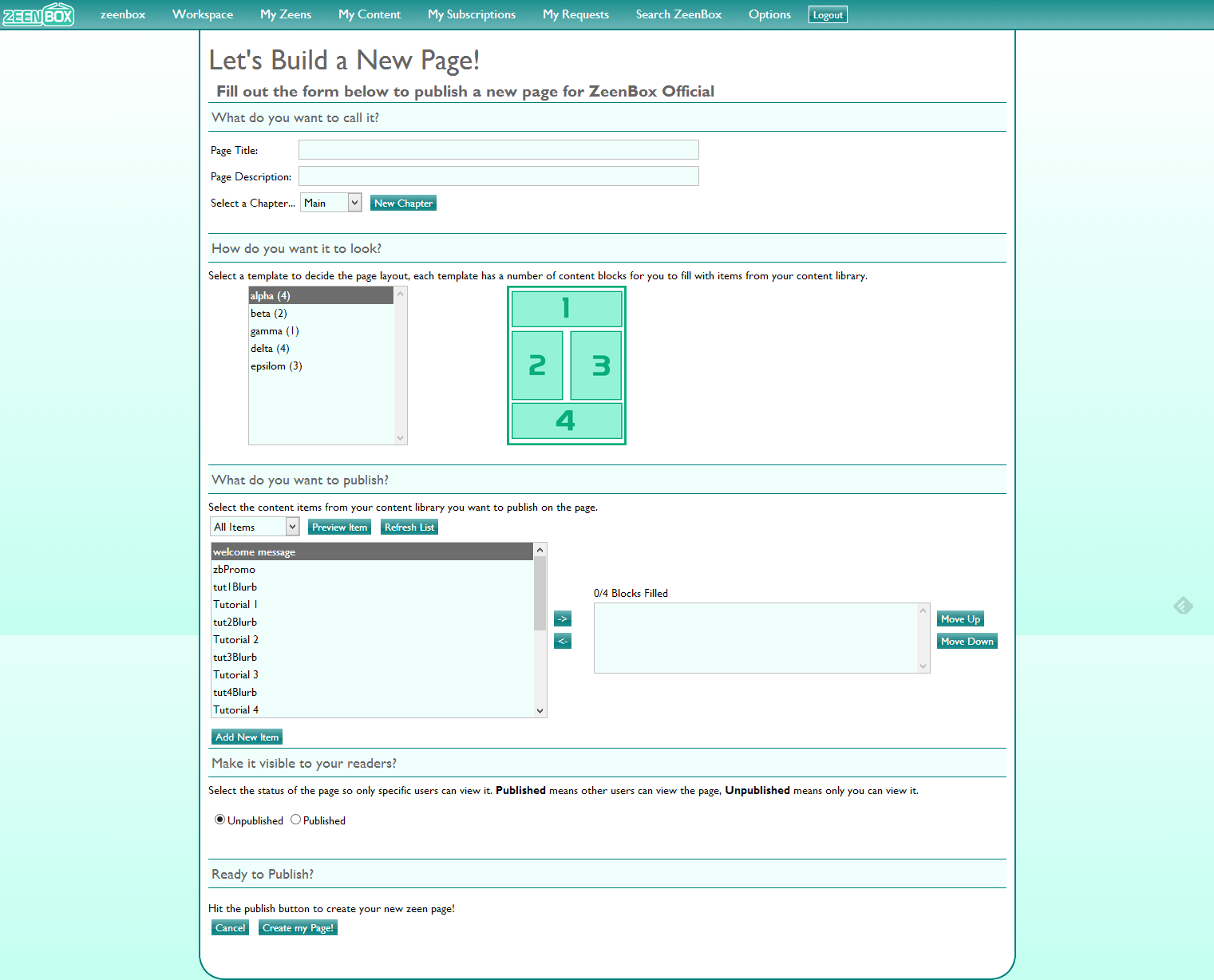Go to Workspace in top navigation
This screenshot has height=980, width=1214.
coord(203,14)
